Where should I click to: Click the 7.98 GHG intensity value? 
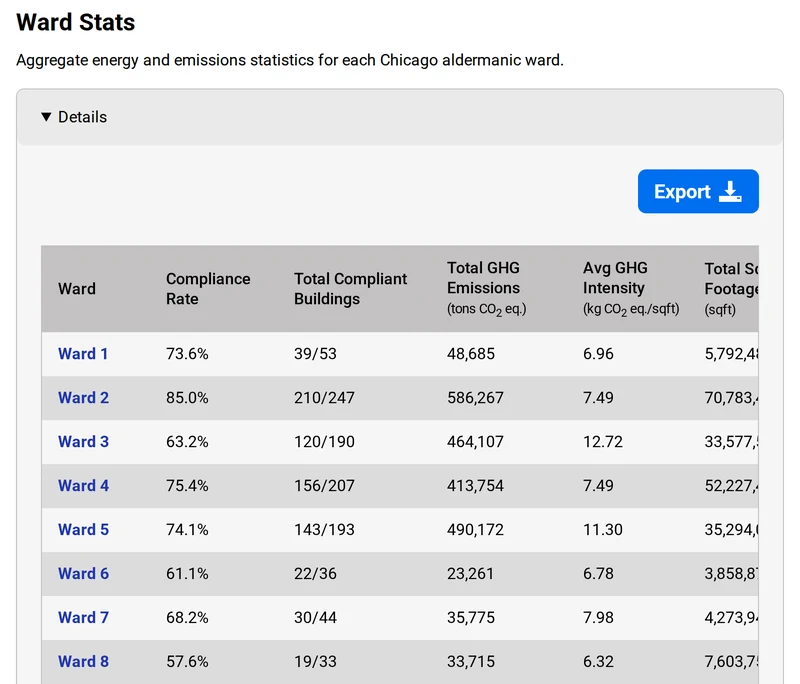[598, 617]
